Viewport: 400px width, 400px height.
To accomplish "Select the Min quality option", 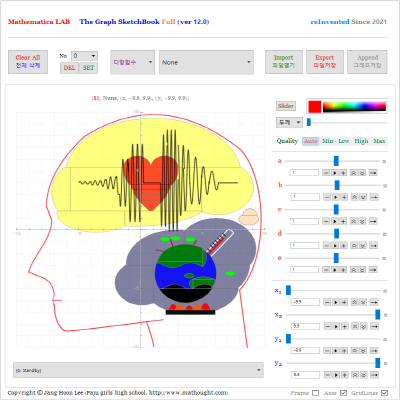I will tap(328, 141).
